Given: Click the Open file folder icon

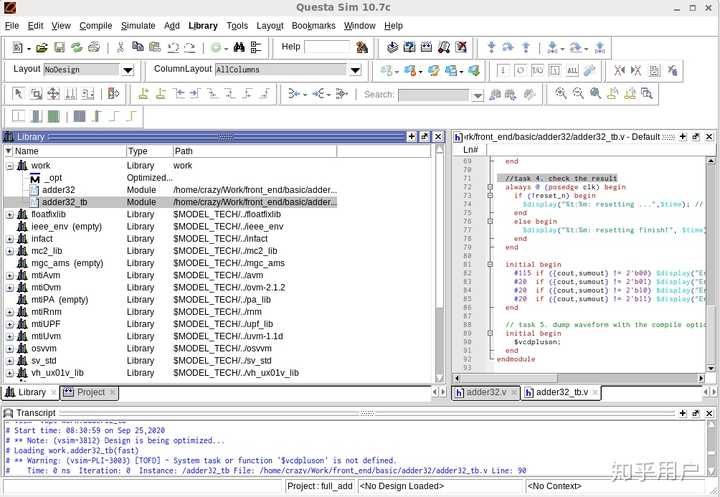Looking at the screenshot, I should 41,47.
